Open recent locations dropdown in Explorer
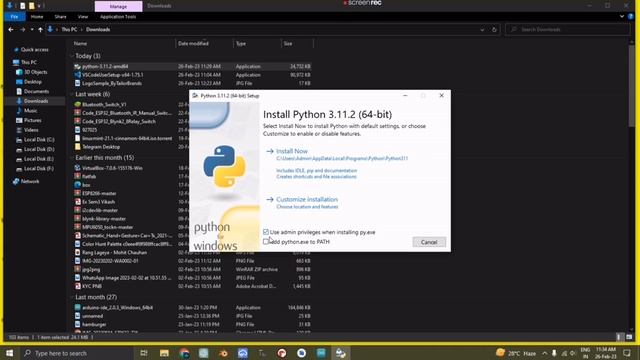The width and height of the screenshot is (640, 360). tap(32, 29)
